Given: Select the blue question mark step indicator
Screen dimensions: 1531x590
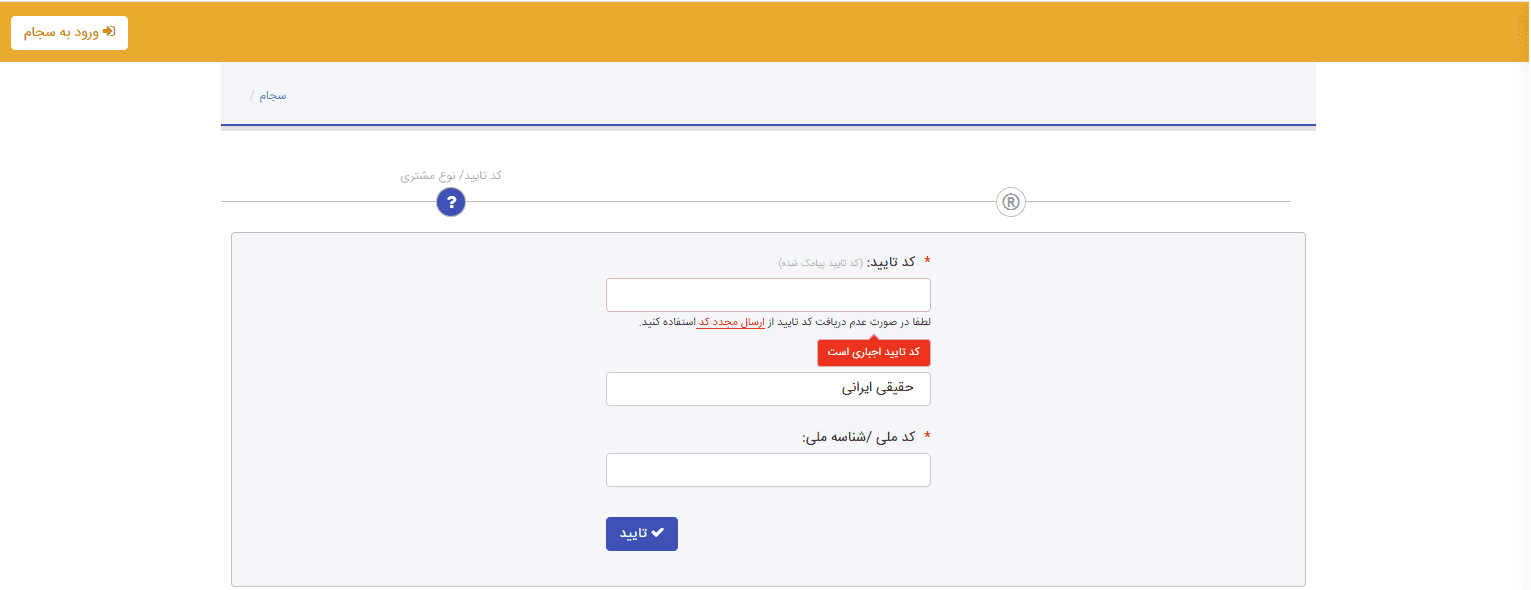Looking at the screenshot, I should [451, 201].
